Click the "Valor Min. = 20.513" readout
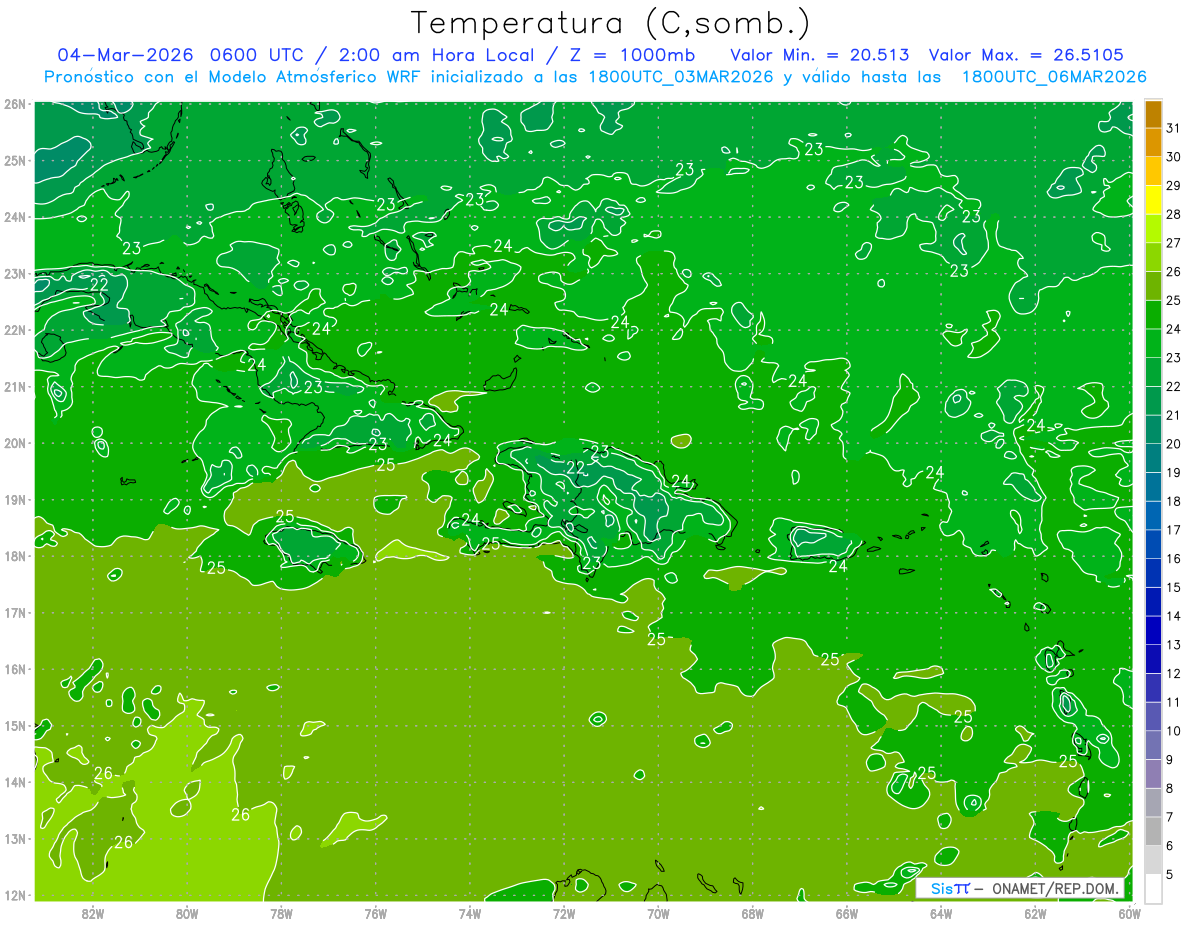1200x927 pixels. point(820,54)
